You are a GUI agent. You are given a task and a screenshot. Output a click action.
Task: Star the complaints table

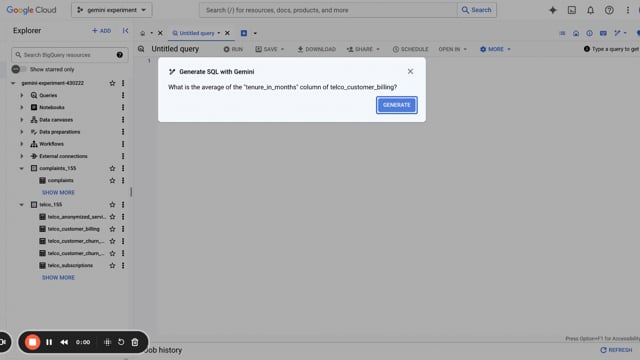pos(112,180)
